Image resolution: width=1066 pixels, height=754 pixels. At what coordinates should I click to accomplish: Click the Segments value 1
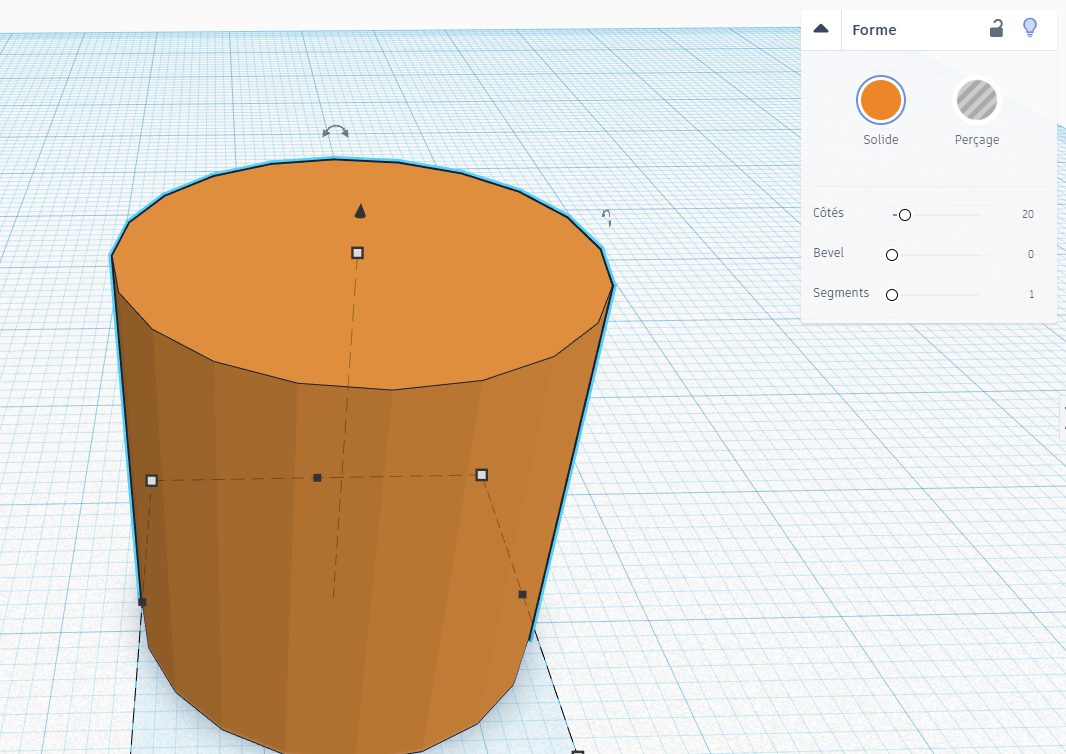pyautogui.click(x=1031, y=294)
